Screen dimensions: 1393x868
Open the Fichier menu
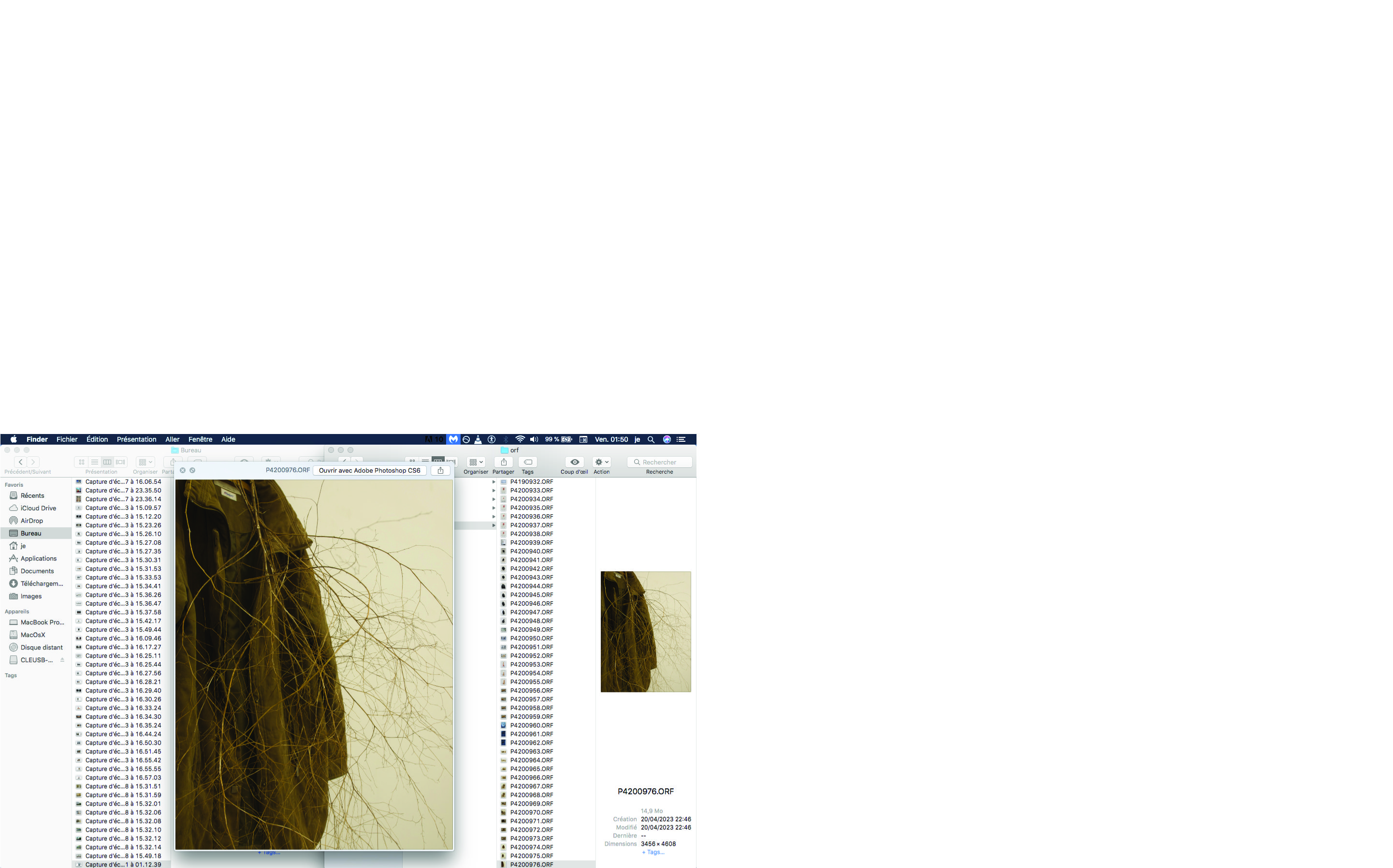pos(67,439)
